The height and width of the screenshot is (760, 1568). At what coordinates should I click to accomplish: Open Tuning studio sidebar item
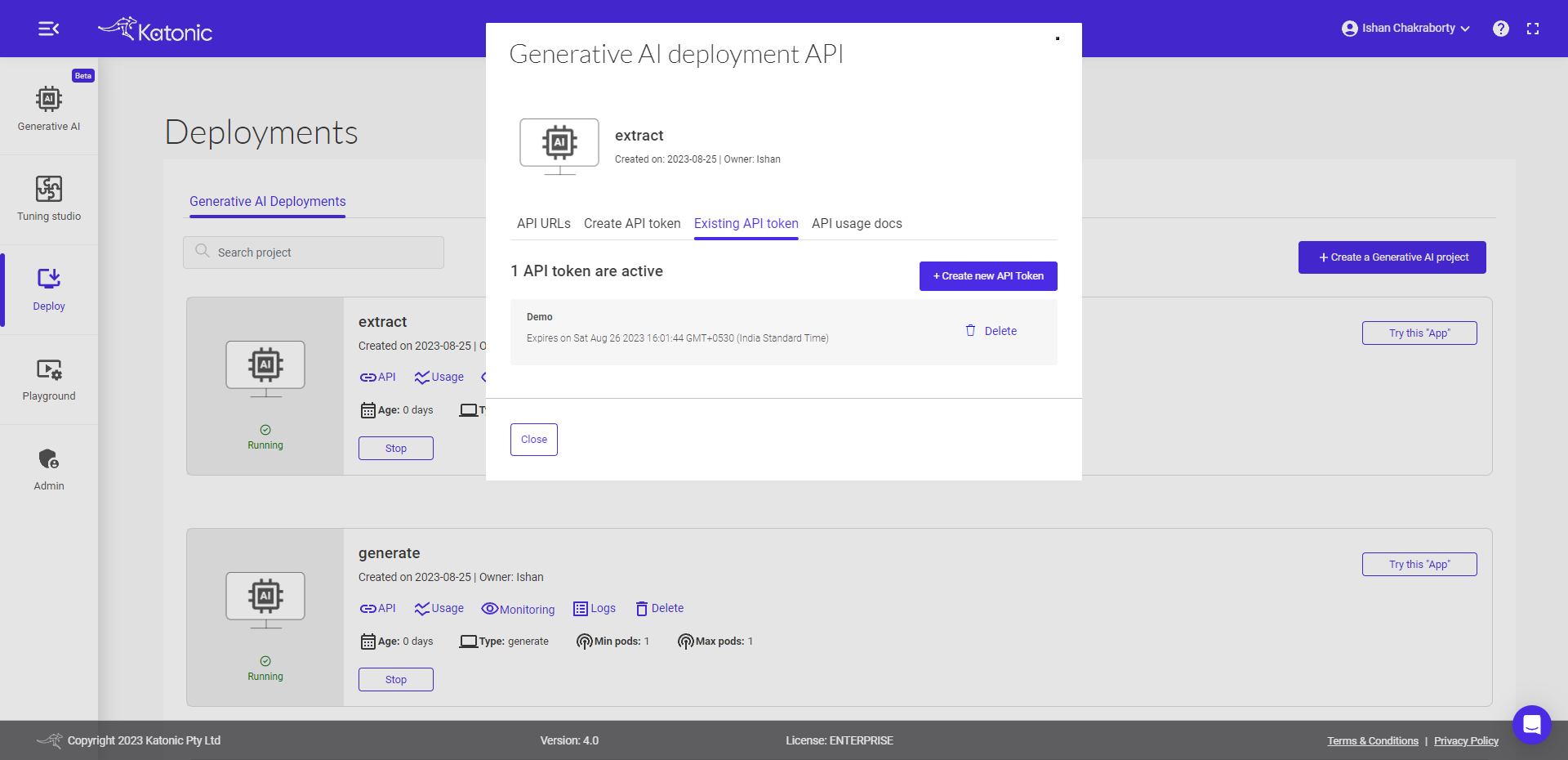click(x=49, y=199)
